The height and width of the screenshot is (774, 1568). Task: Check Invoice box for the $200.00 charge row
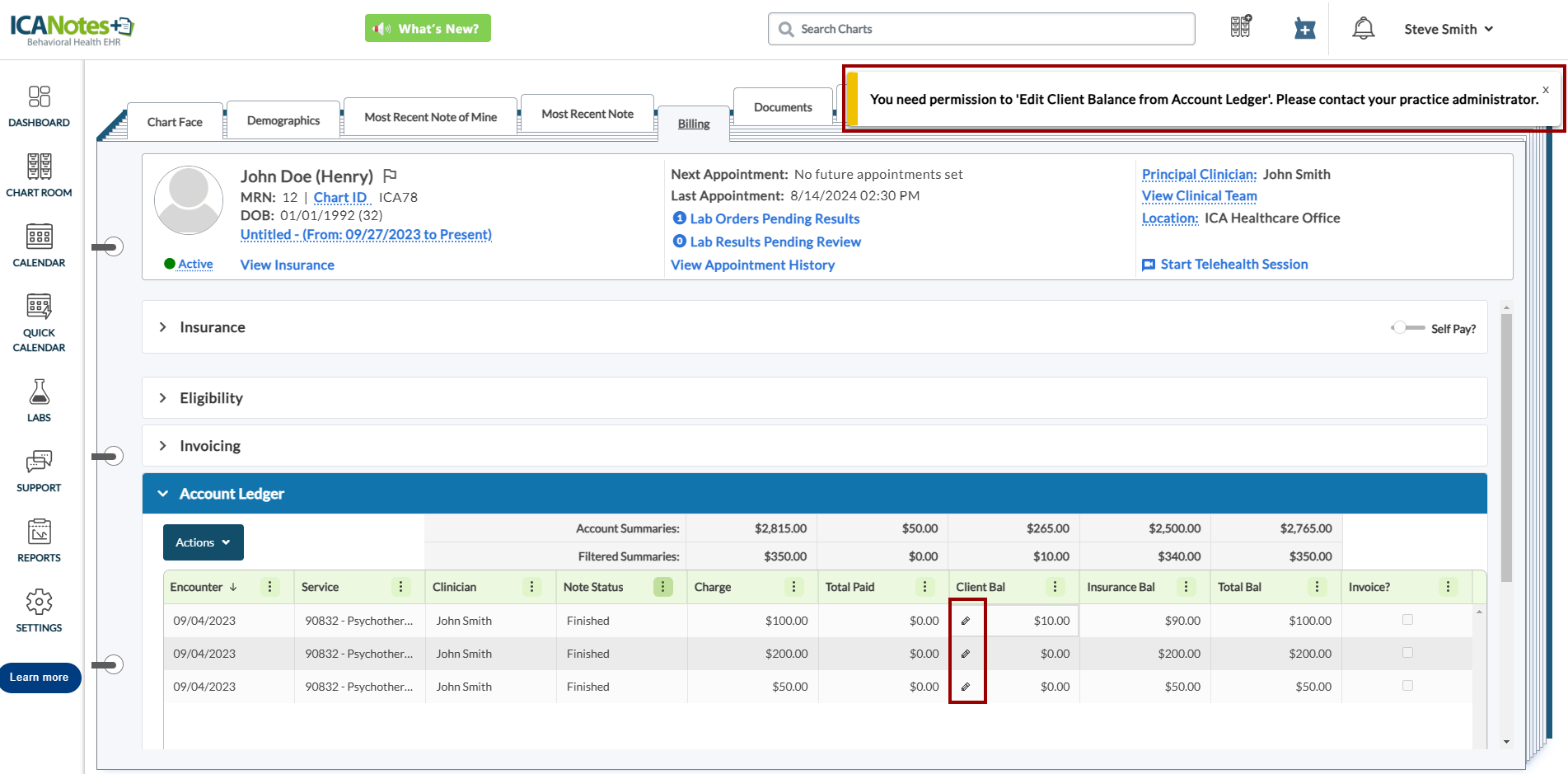point(1407,653)
